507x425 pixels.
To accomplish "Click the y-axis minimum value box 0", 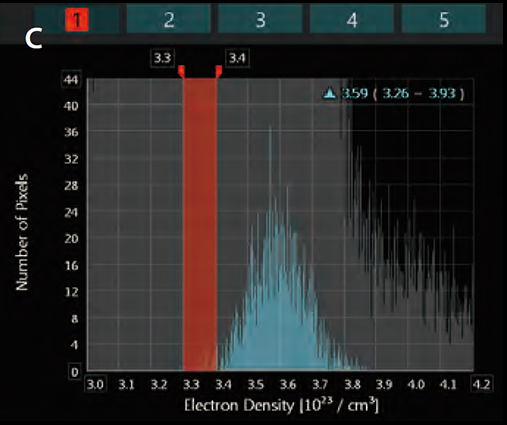I will point(75,372).
